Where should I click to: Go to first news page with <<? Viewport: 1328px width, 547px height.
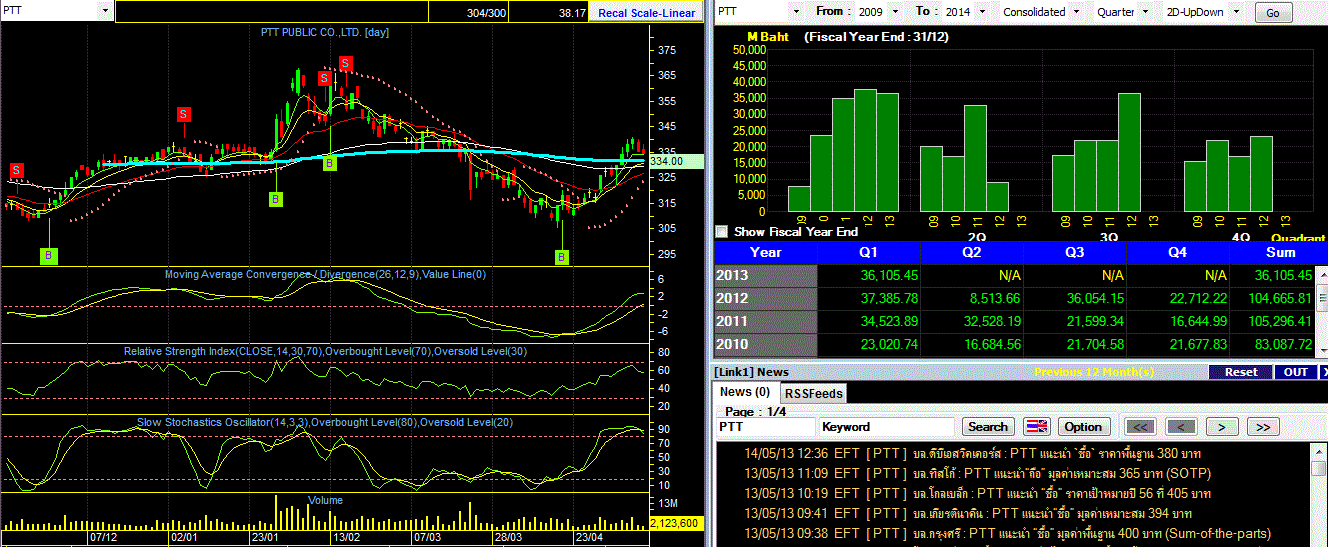click(x=1141, y=427)
